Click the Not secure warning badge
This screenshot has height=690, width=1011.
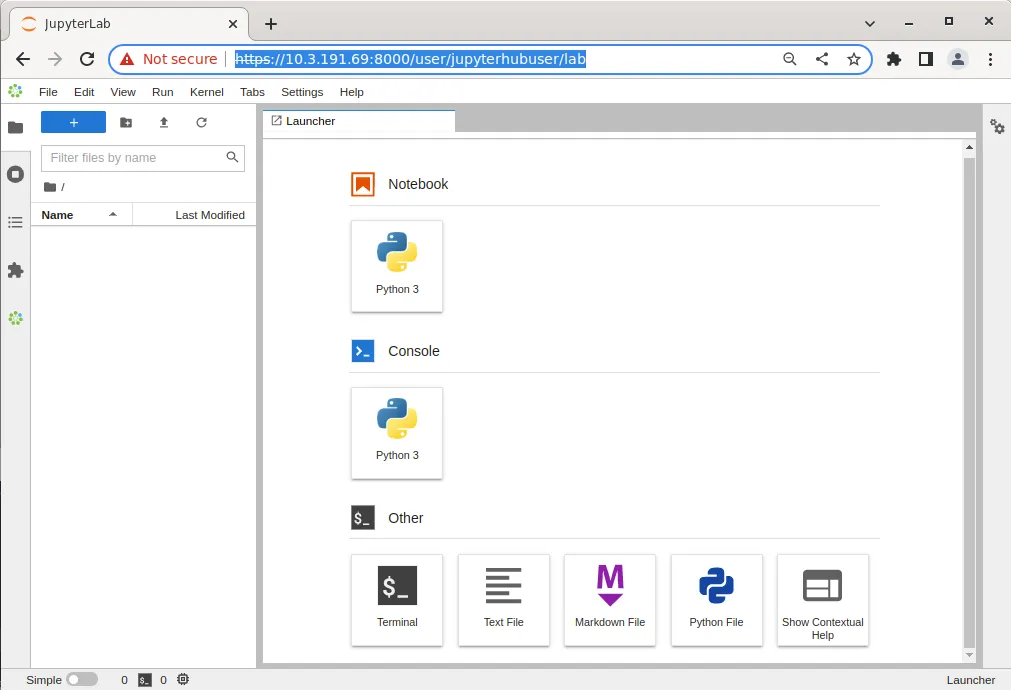(169, 59)
